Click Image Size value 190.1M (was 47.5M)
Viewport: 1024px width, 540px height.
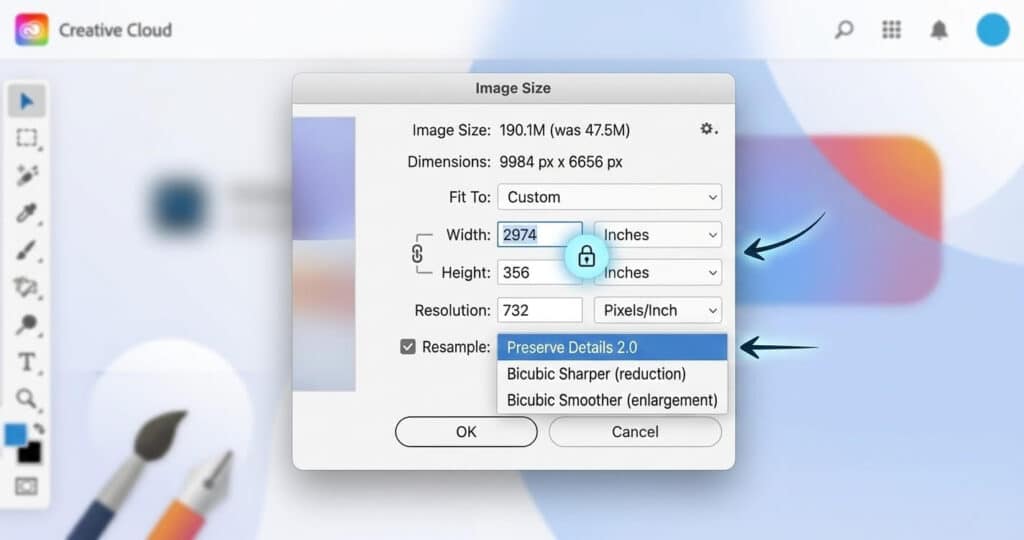point(565,130)
